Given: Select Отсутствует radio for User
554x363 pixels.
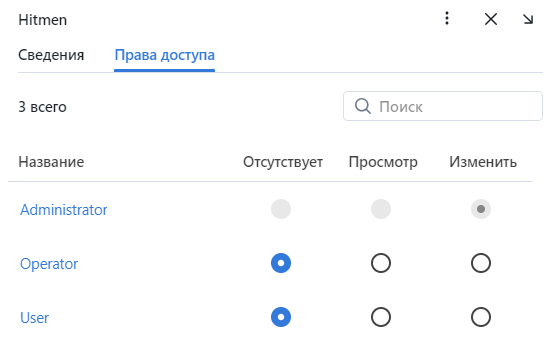Looking at the screenshot, I should [x=281, y=317].
